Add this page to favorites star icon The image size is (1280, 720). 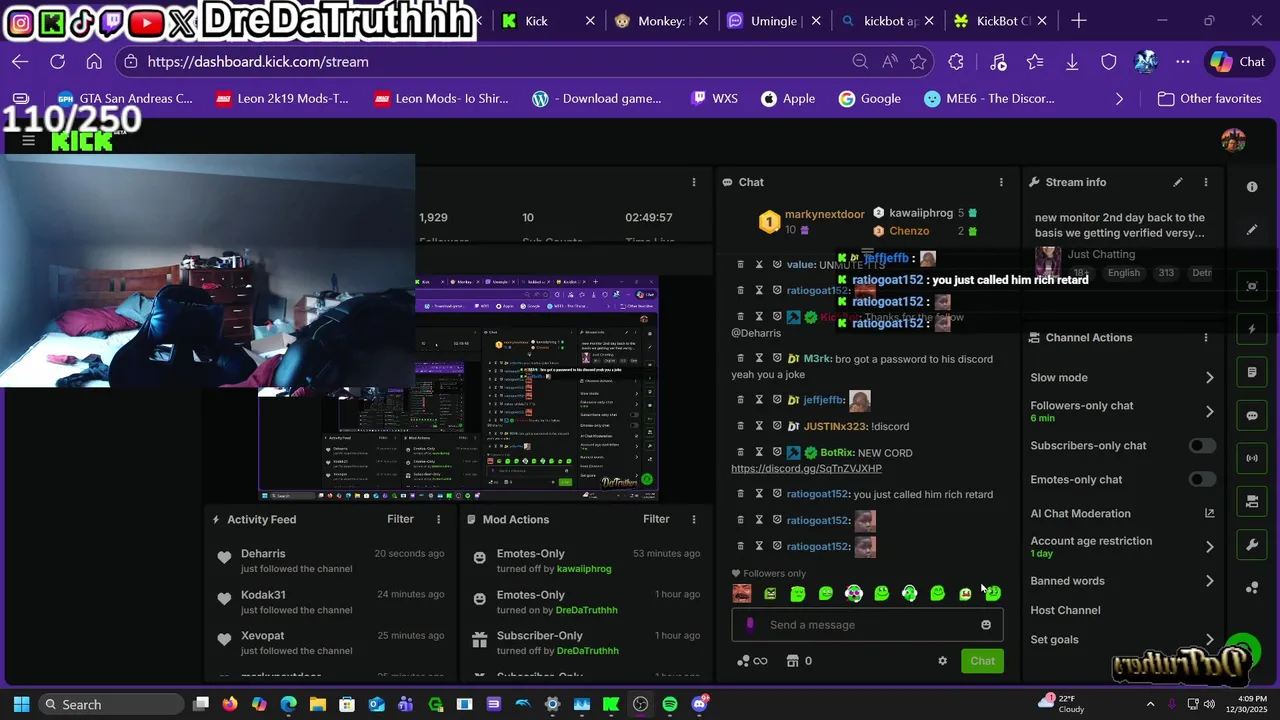(918, 61)
